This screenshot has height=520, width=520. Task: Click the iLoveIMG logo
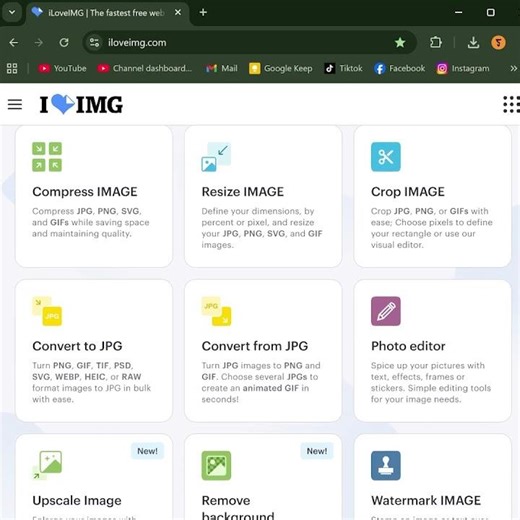(81, 104)
